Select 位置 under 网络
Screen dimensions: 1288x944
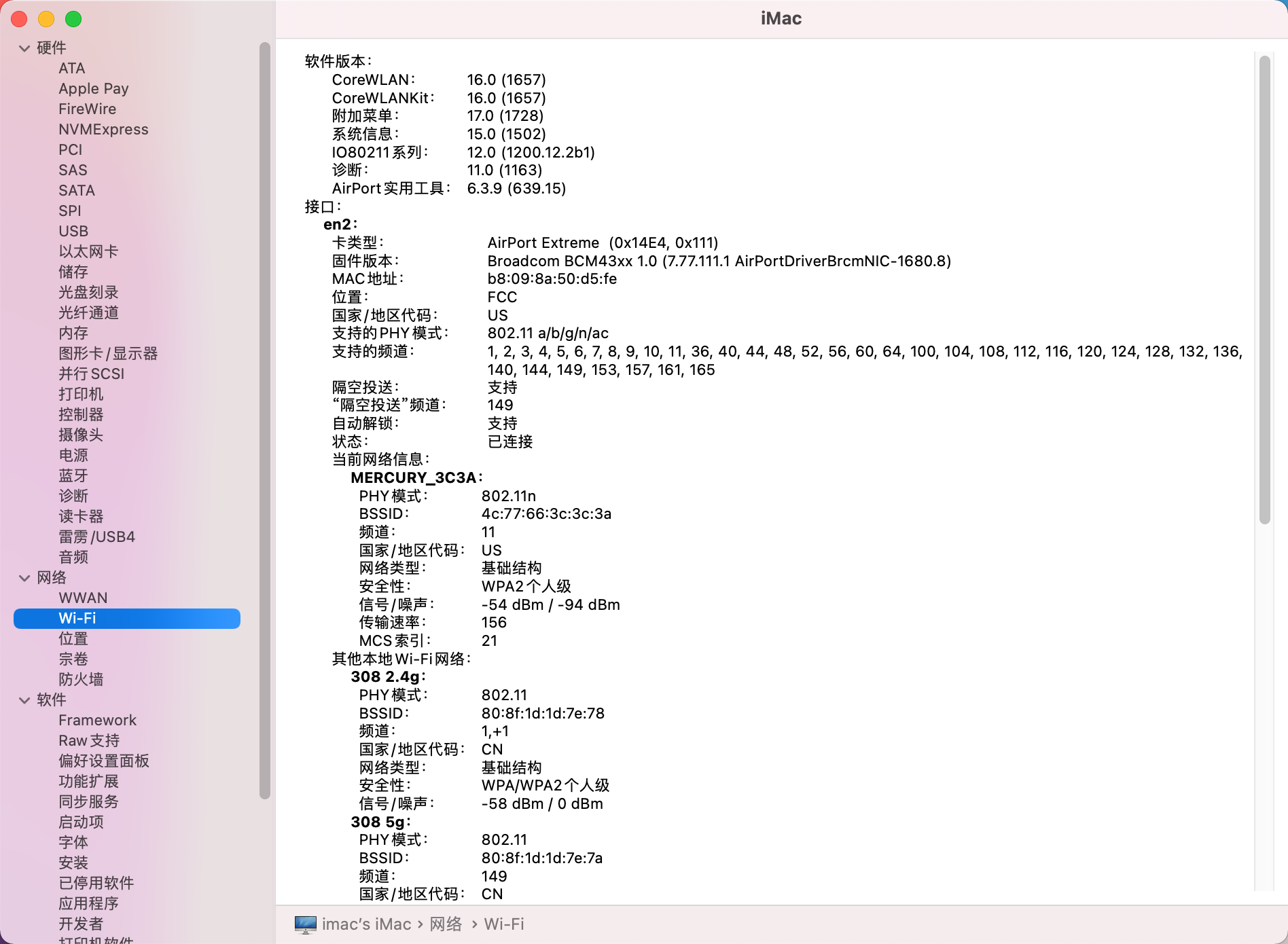coord(73,639)
